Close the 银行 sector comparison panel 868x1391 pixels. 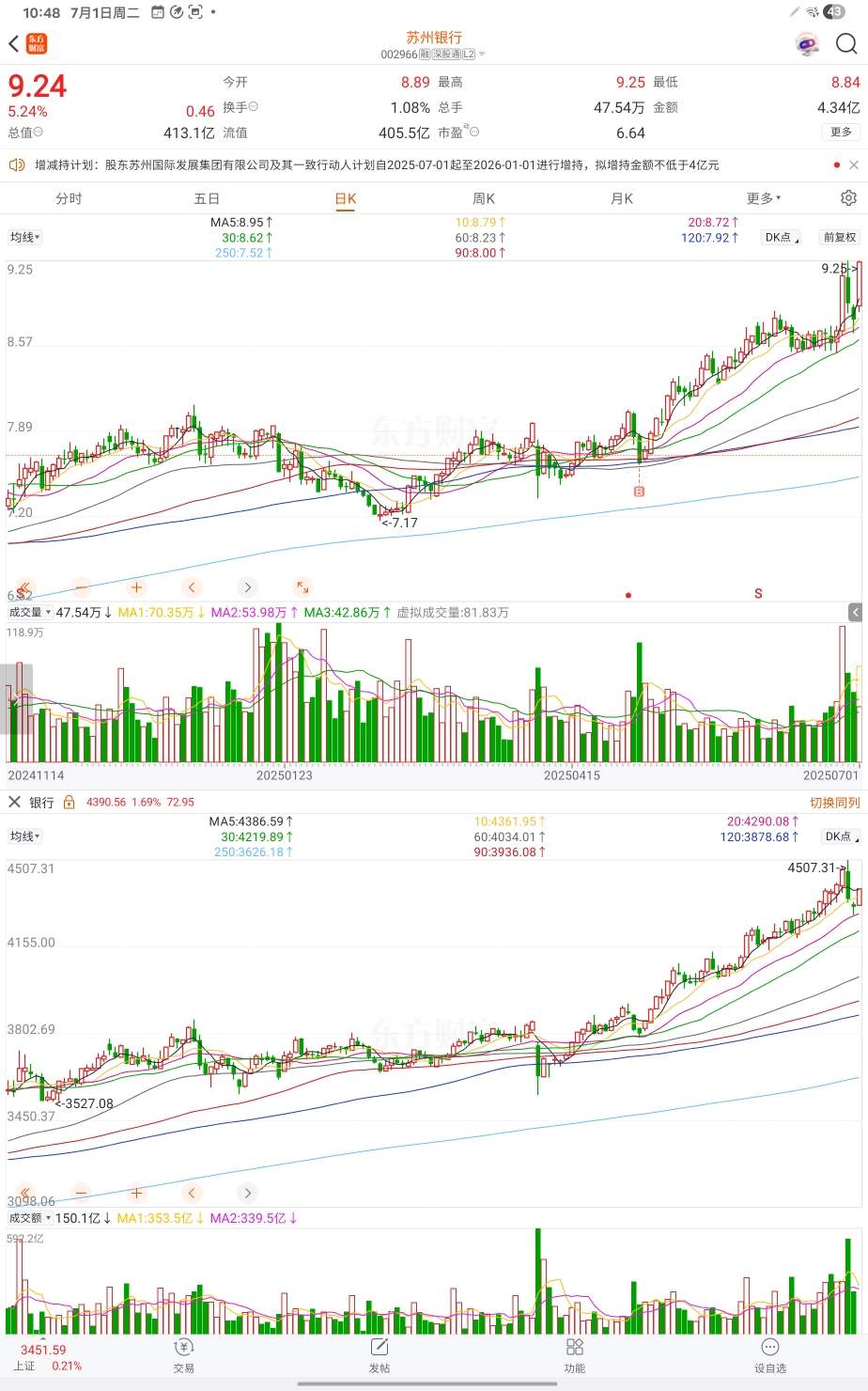(x=14, y=802)
